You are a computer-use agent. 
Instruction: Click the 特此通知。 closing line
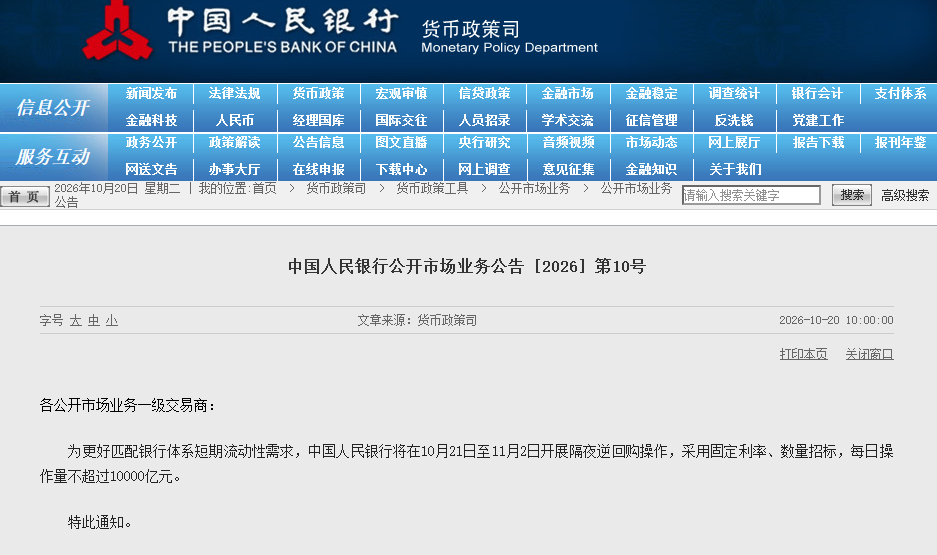(x=99, y=522)
